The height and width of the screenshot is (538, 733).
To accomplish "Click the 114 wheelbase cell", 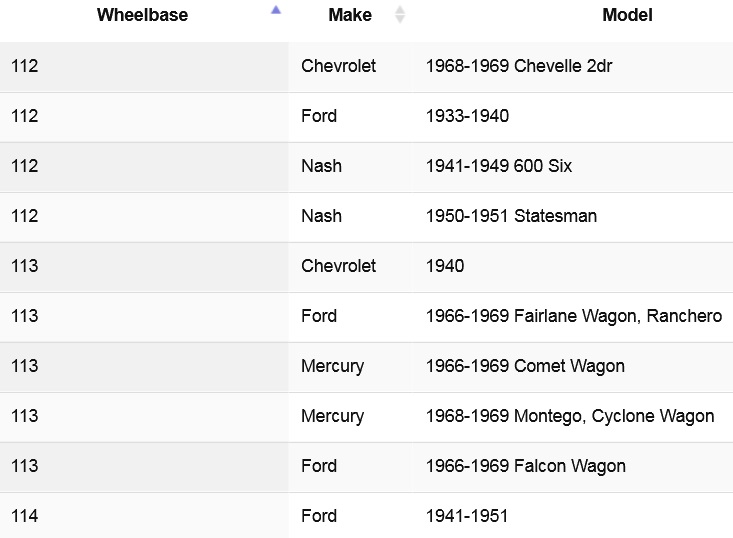I will 144,516.
